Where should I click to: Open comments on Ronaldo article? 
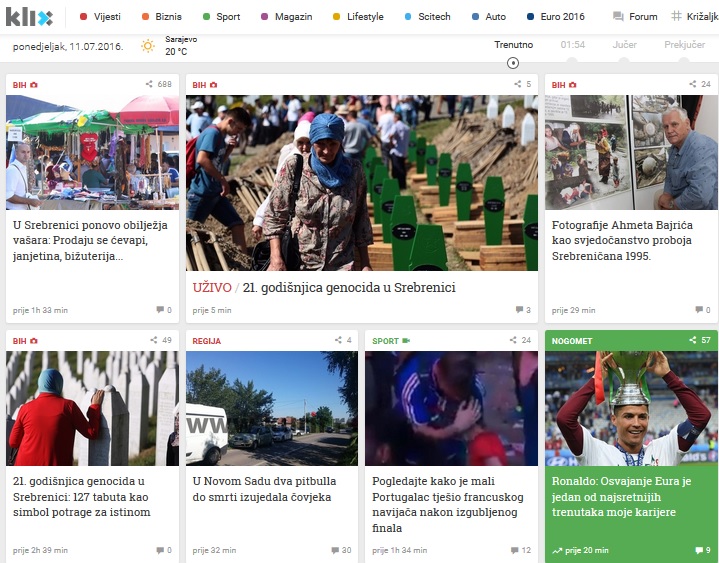pyautogui.click(x=702, y=550)
